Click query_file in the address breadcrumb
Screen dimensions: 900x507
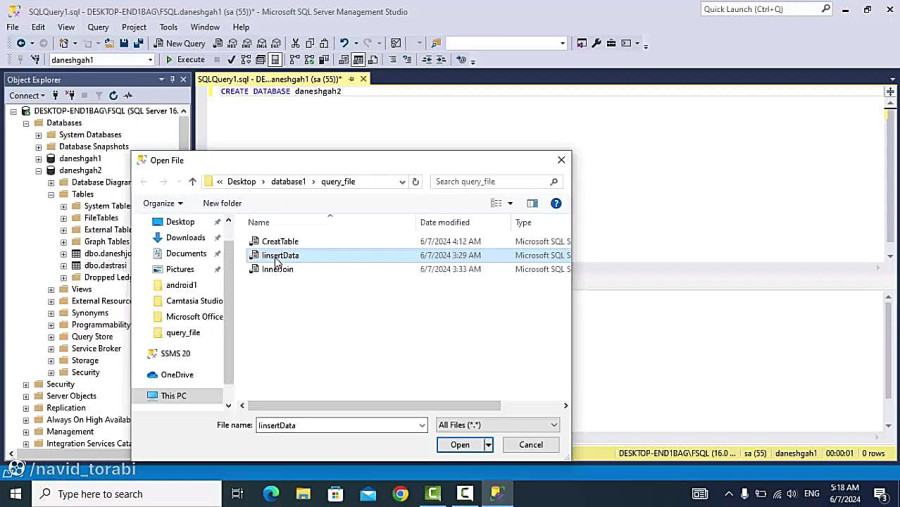point(338,181)
